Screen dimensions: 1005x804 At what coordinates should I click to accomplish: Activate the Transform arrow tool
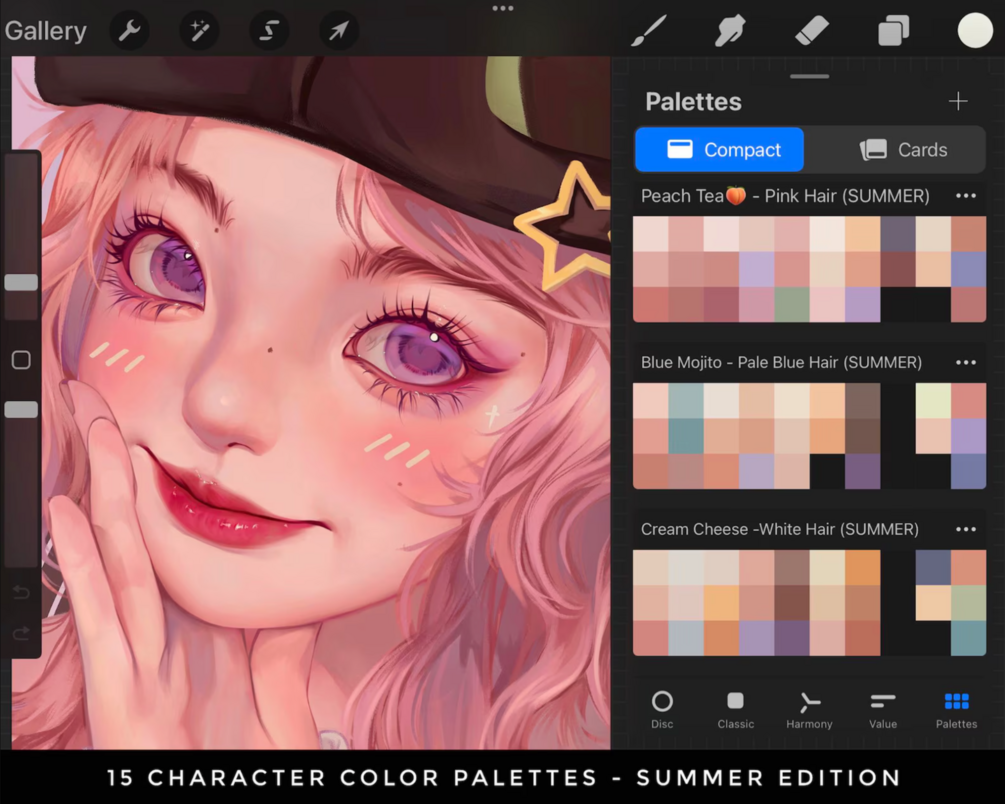tap(338, 30)
